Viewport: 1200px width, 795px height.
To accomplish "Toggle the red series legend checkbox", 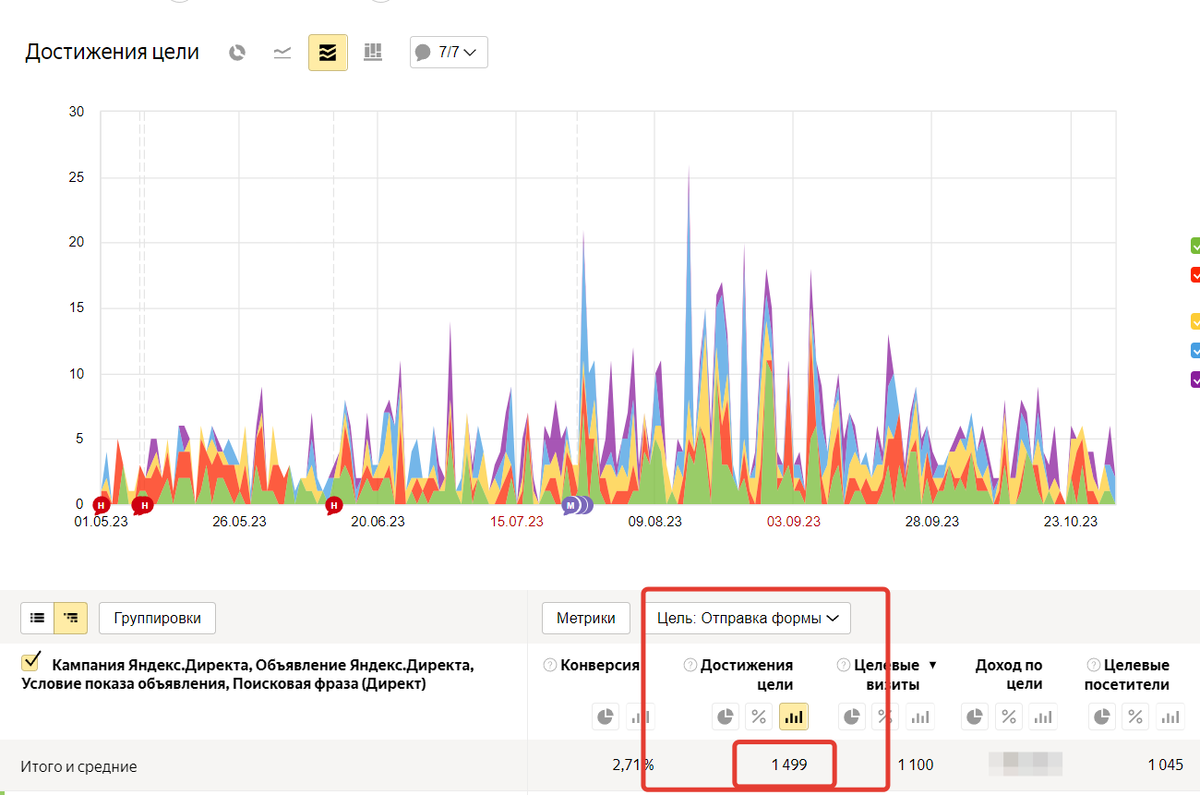I will click(x=1195, y=275).
